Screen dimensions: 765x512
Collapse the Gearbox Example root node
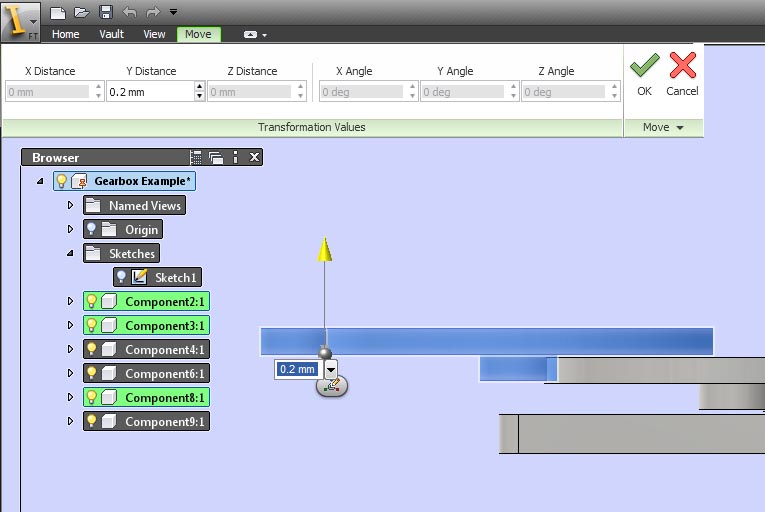pos(40,182)
